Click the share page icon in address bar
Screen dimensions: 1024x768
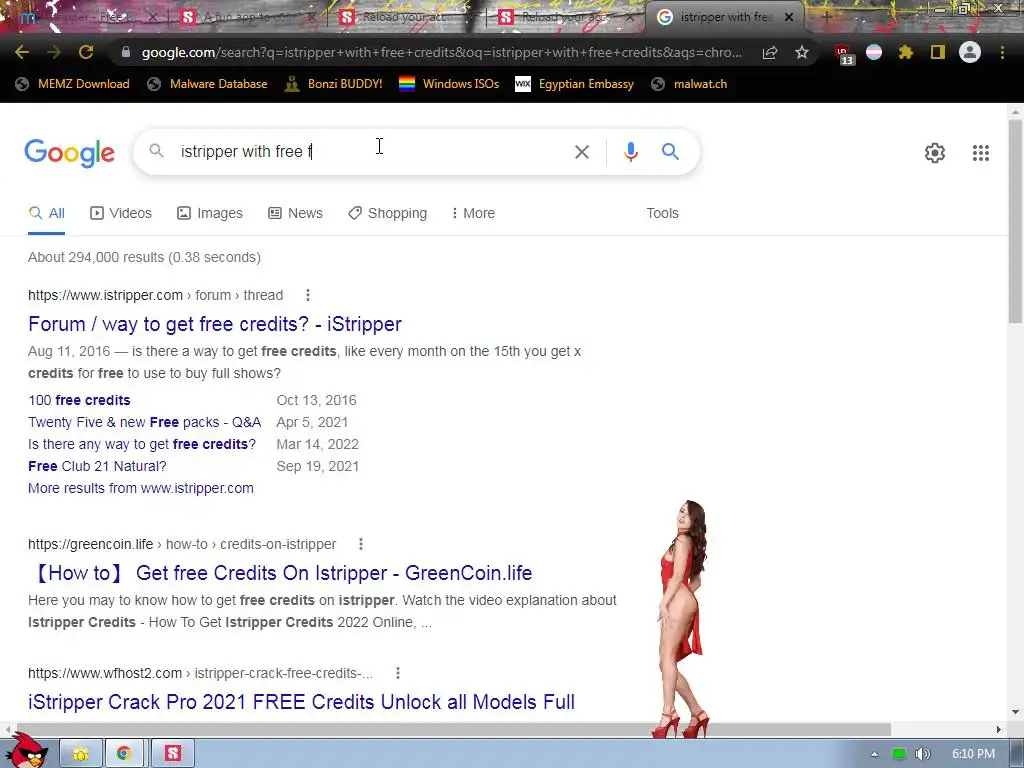click(770, 52)
